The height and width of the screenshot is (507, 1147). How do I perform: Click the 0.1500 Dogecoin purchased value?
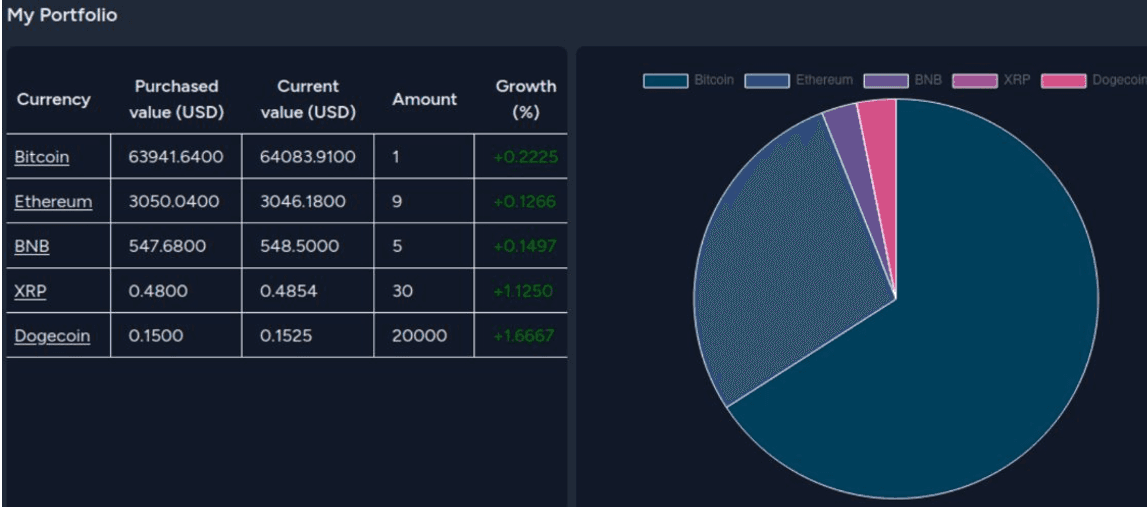(x=156, y=336)
